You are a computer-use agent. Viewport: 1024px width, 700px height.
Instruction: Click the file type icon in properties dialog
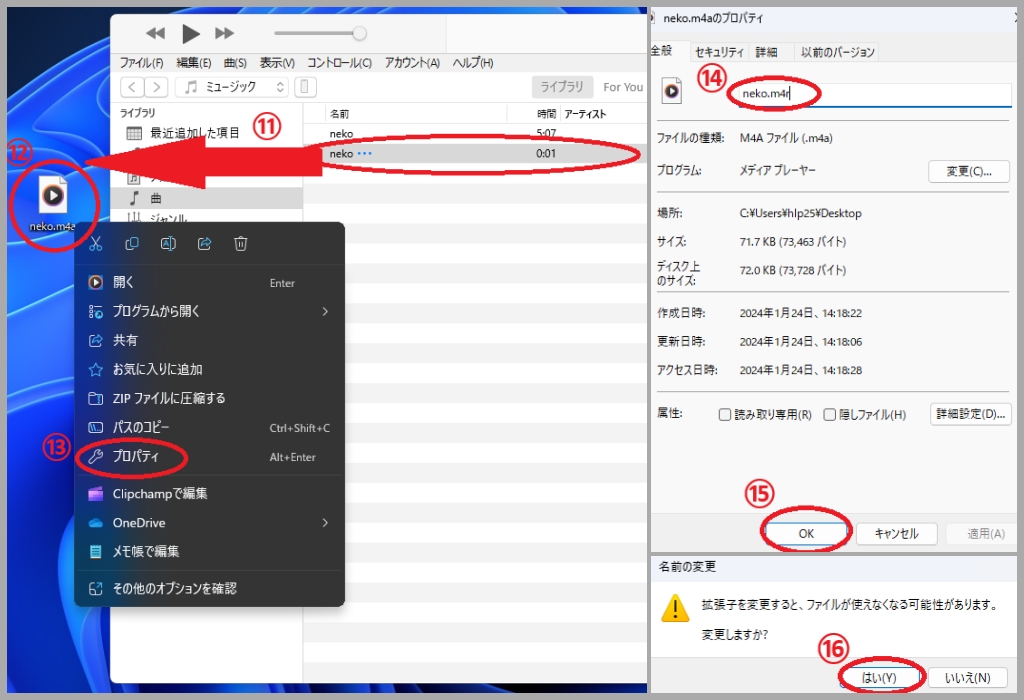pyautogui.click(x=671, y=91)
